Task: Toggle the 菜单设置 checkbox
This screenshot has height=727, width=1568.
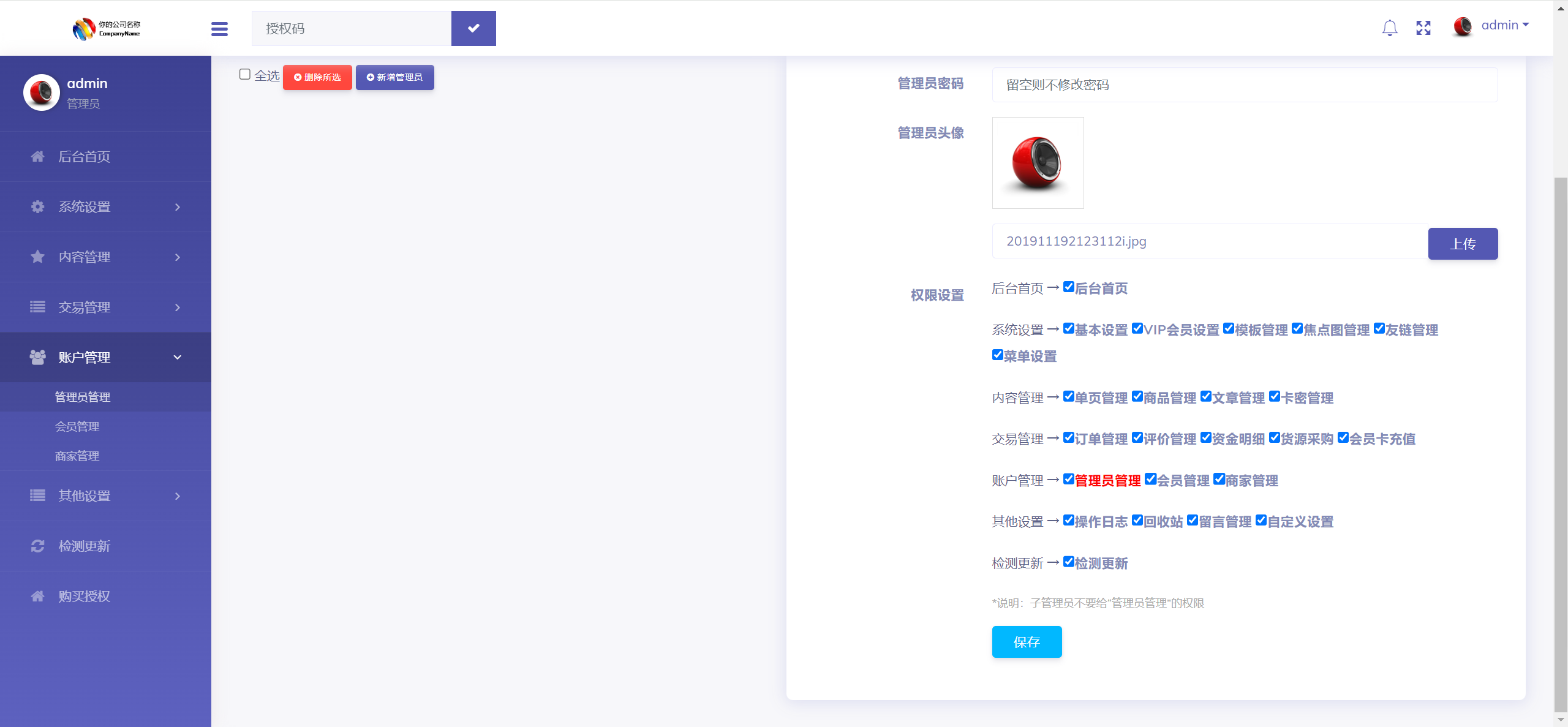Action: coord(998,355)
